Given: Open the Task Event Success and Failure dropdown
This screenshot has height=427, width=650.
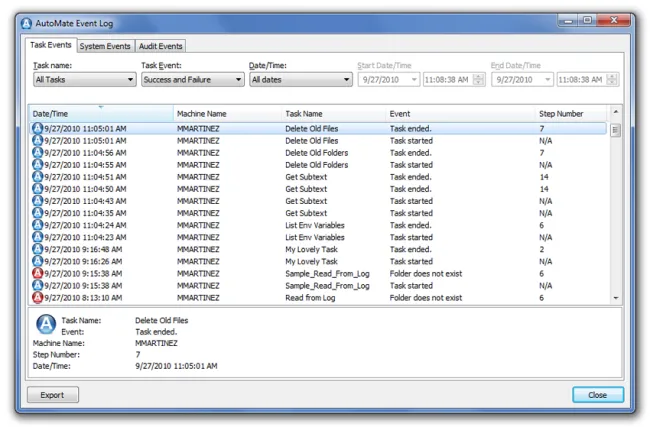Looking at the screenshot, I should 192,79.
